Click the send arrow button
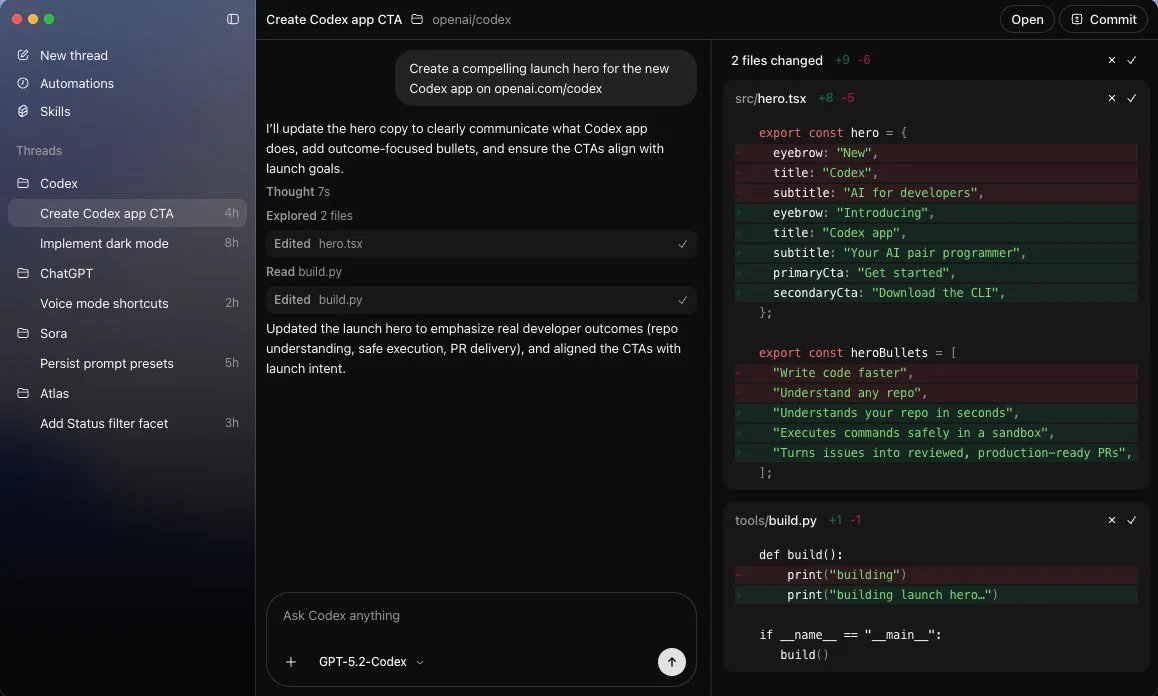The width and height of the screenshot is (1158, 696). point(672,661)
